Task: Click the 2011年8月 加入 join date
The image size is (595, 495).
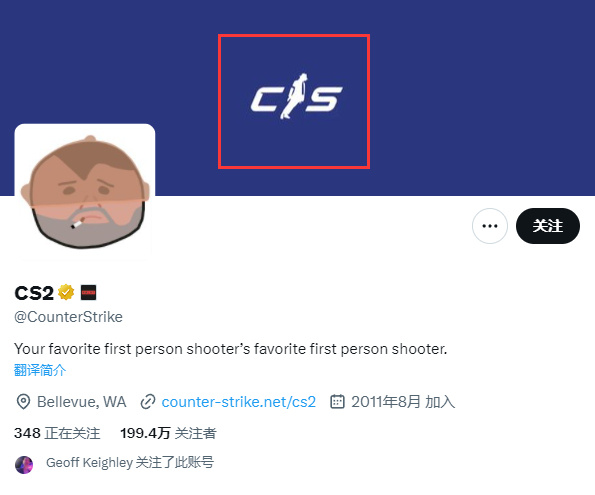Action: (x=403, y=402)
